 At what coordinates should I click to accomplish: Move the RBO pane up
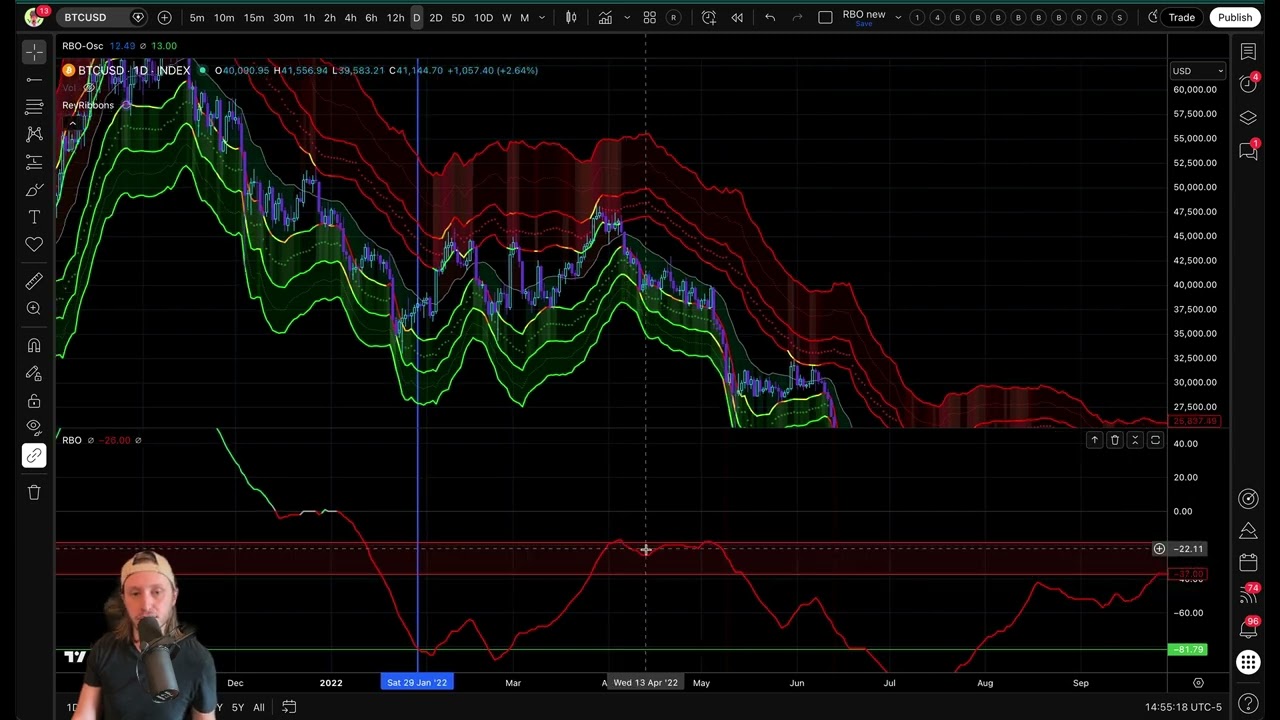tap(1094, 440)
